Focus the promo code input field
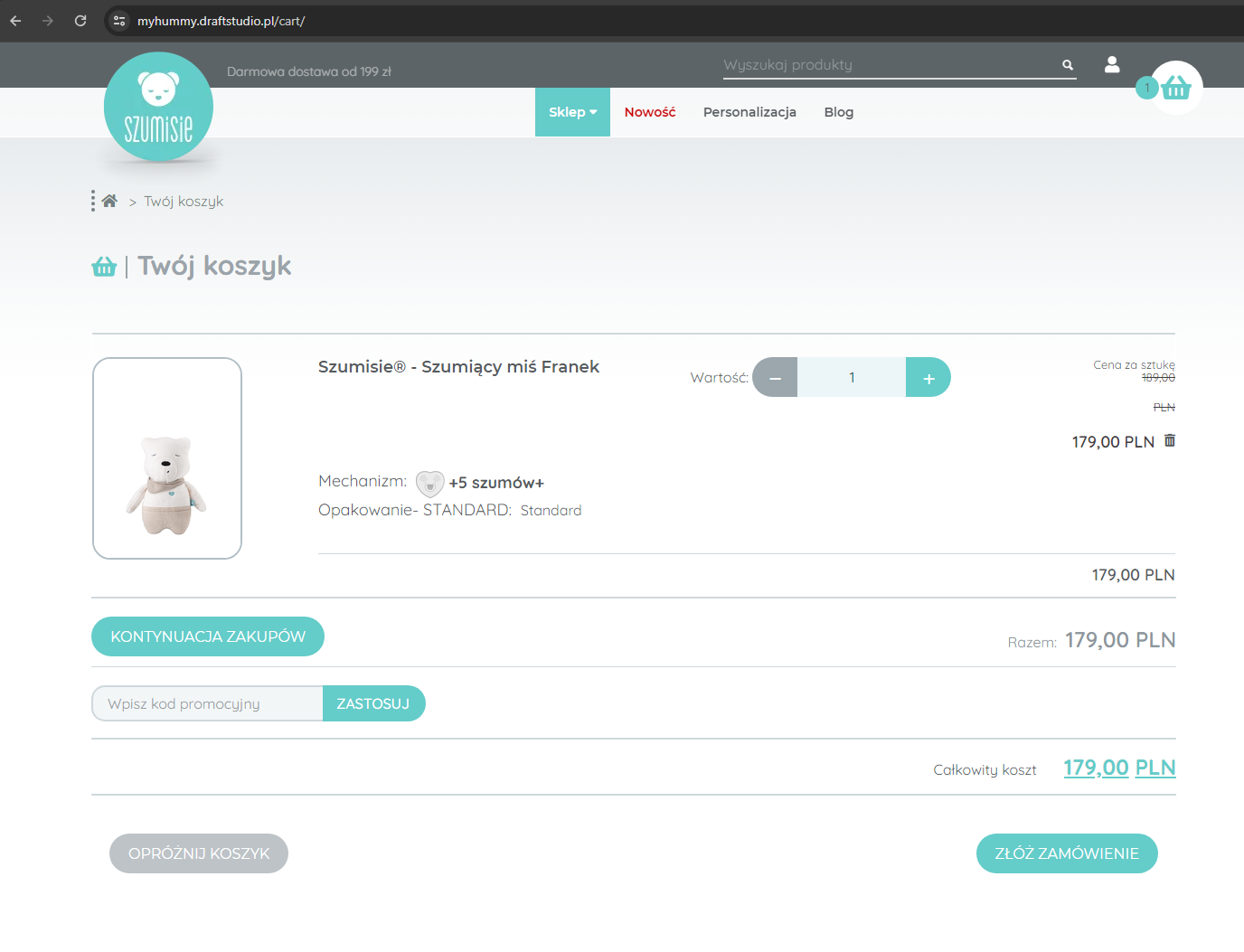 (x=207, y=703)
